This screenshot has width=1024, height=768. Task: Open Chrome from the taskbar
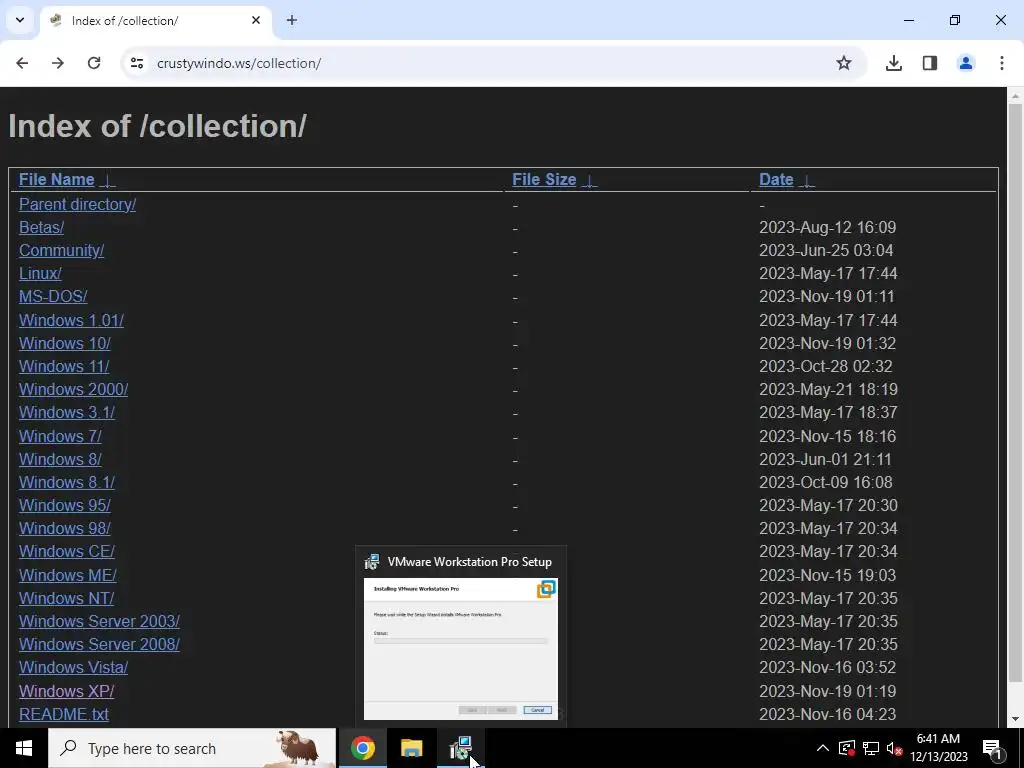point(363,748)
